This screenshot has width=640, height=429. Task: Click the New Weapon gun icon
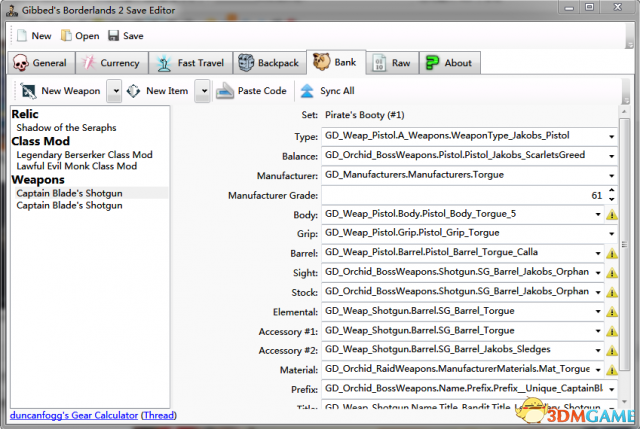(x=28, y=91)
